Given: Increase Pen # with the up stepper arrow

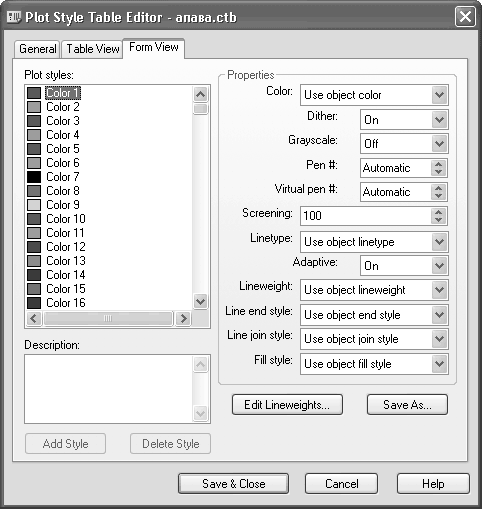Looking at the screenshot, I should tap(439, 164).
